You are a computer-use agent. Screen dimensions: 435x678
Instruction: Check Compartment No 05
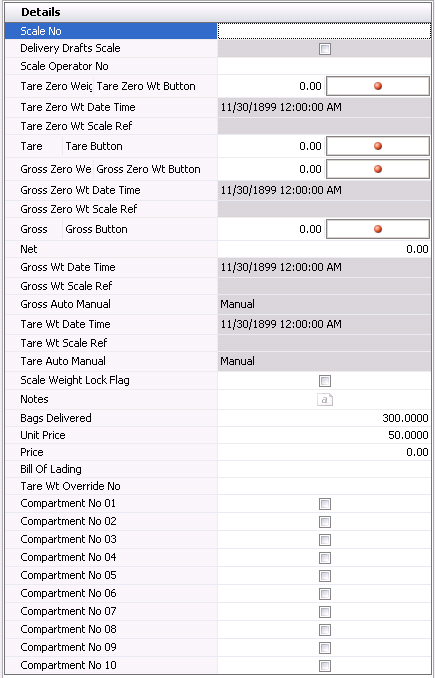[325, 576]
